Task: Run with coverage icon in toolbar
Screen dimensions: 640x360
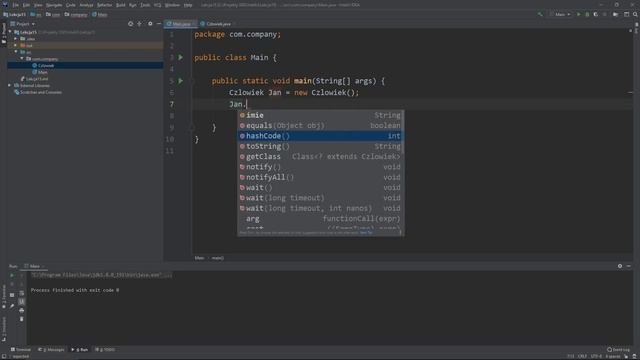Action: pos(596,14)
